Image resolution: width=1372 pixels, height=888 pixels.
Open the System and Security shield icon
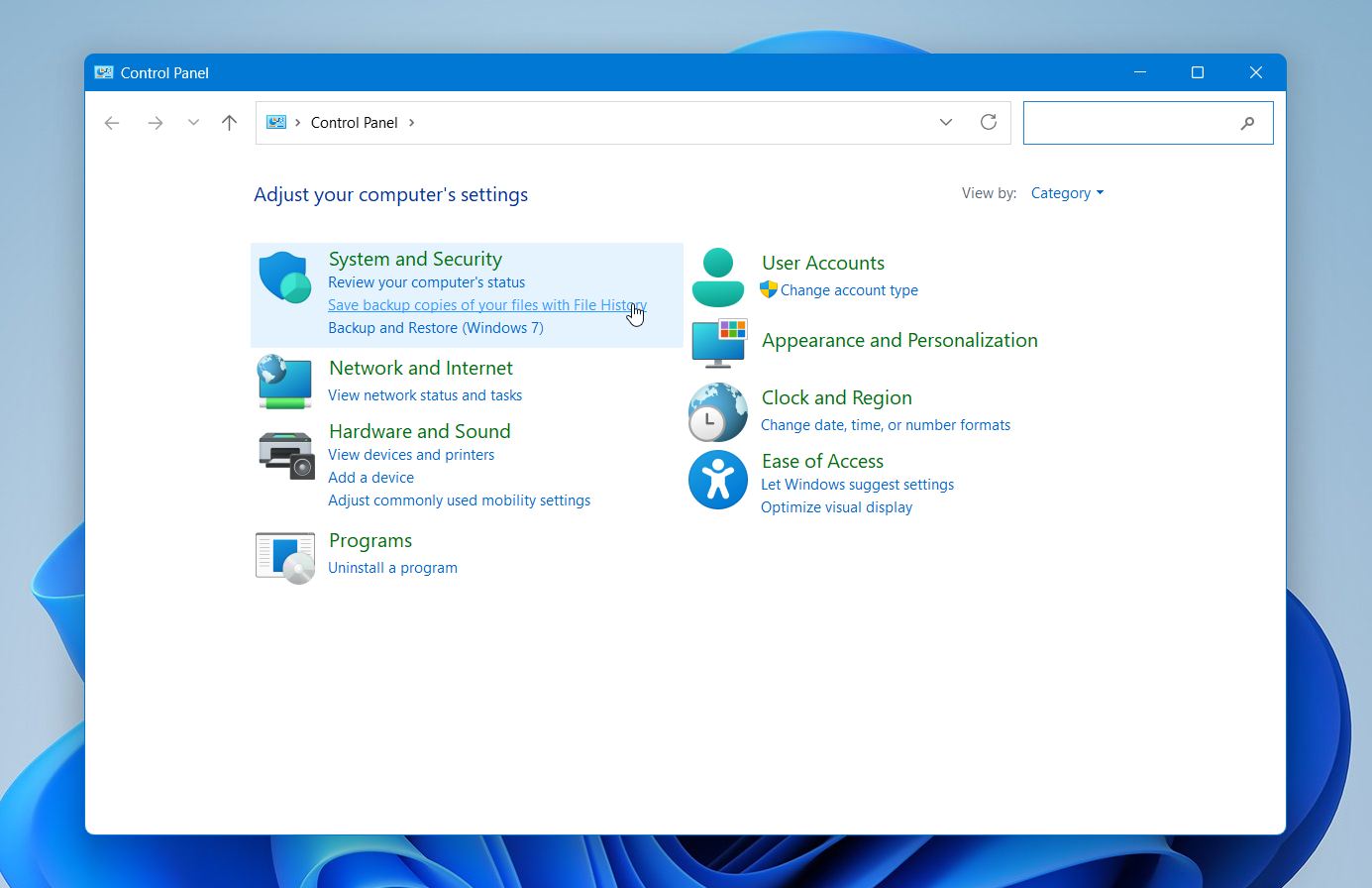coord(285,277)
